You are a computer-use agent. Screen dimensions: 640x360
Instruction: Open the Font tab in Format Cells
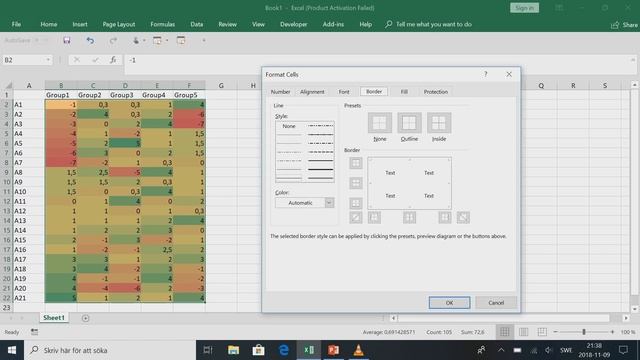click(x=344, y=92)
